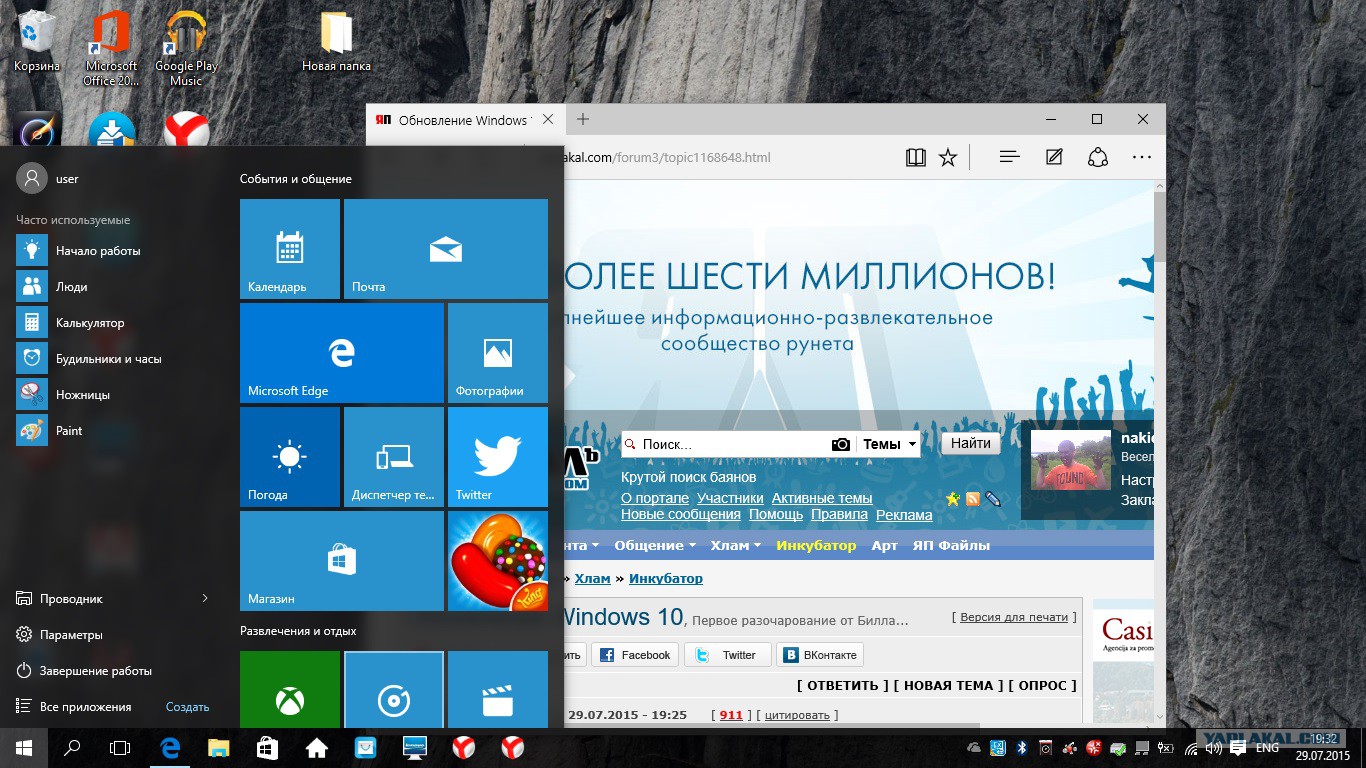Switch the ENG input language indicator
The height and width of the screenshot is (768, 1366).
1267,747
